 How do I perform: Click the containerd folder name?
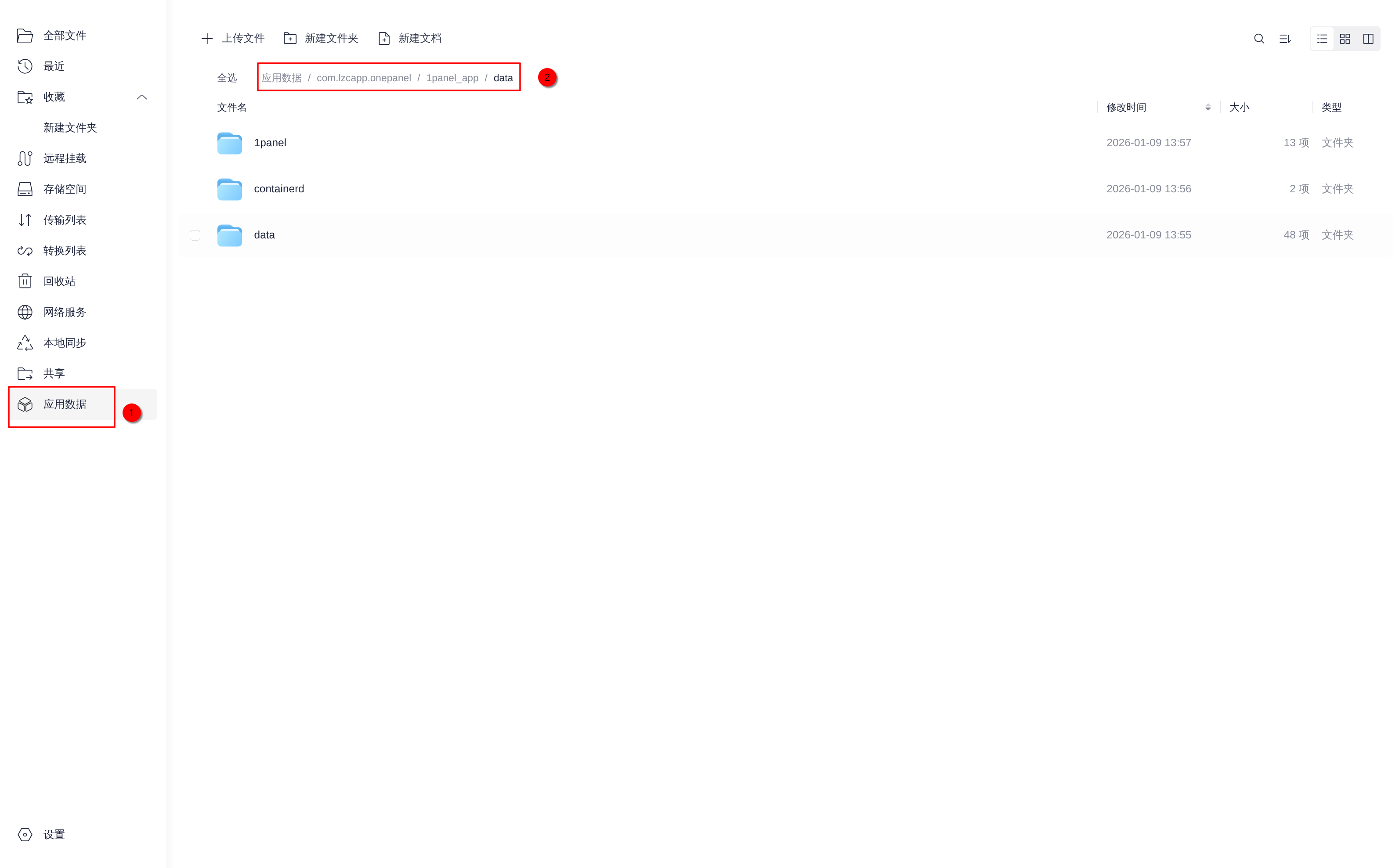(x=279, y=189)
